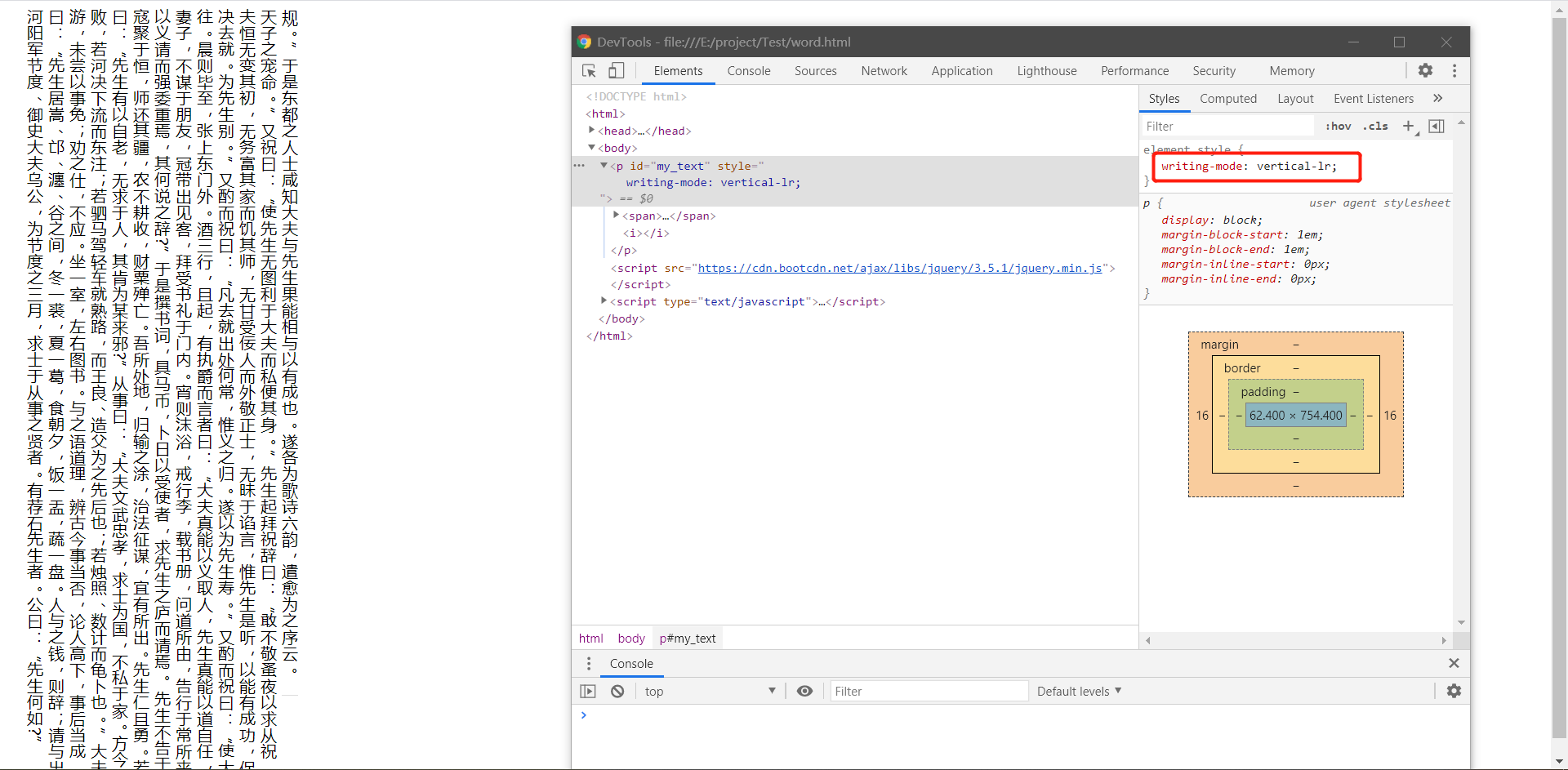The height and width of the screenshot is (770, 1568).
Task: Click the box model border label
Action: (1242, 368)
